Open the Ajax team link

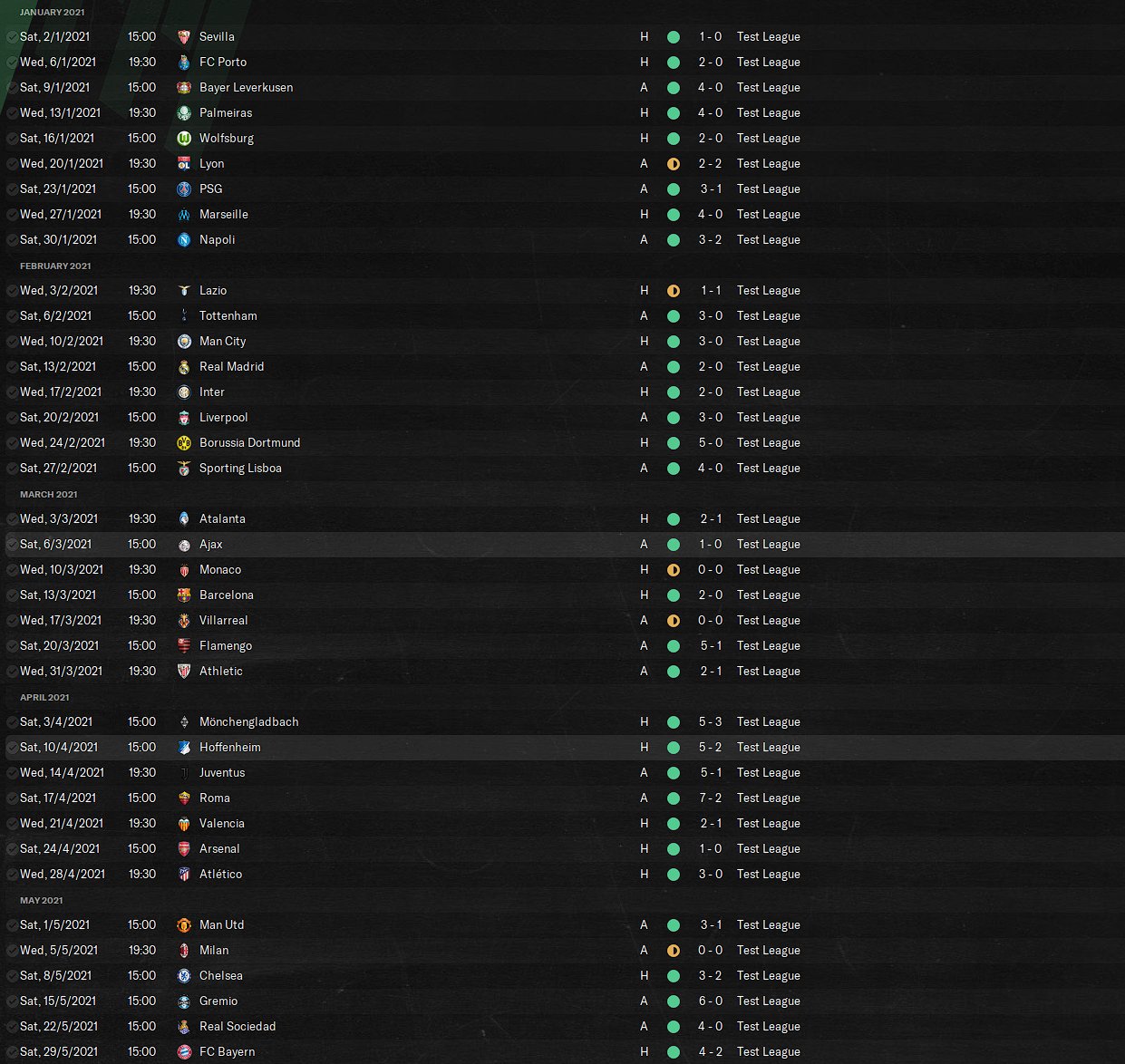point(210,545)
